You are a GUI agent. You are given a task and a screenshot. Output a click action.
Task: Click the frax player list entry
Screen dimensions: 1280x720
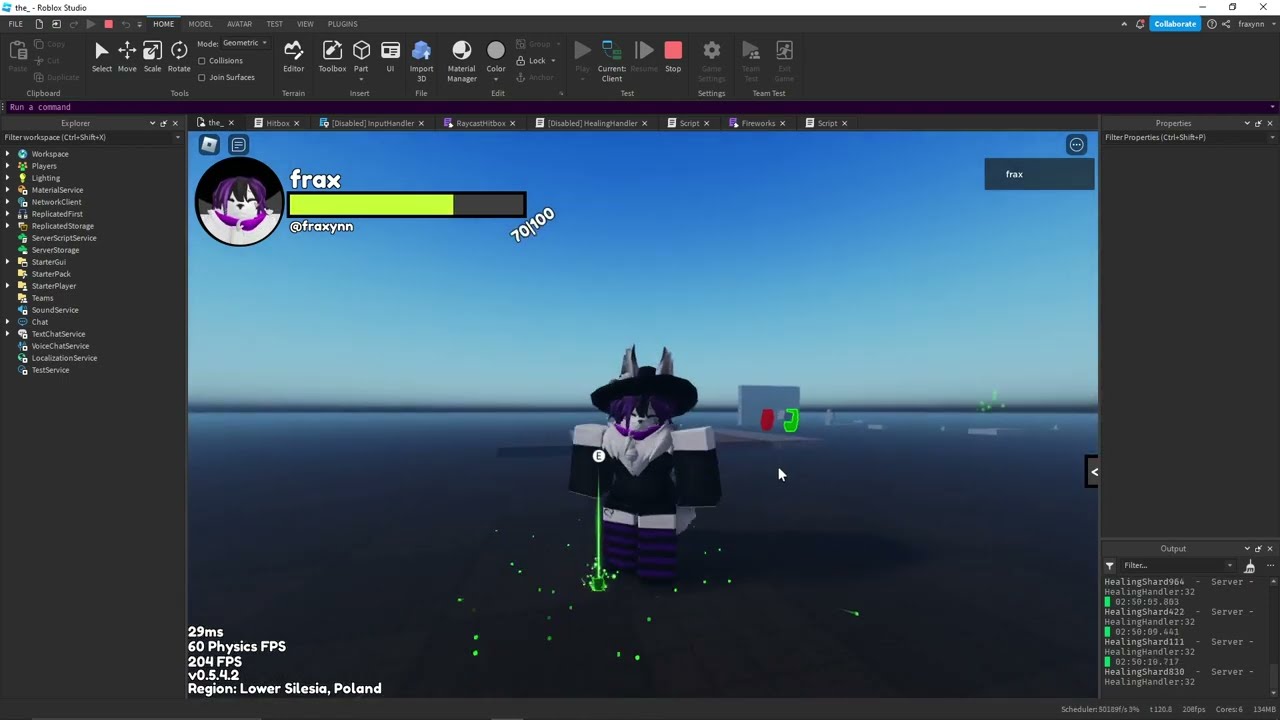click(x=1039, y=174)
